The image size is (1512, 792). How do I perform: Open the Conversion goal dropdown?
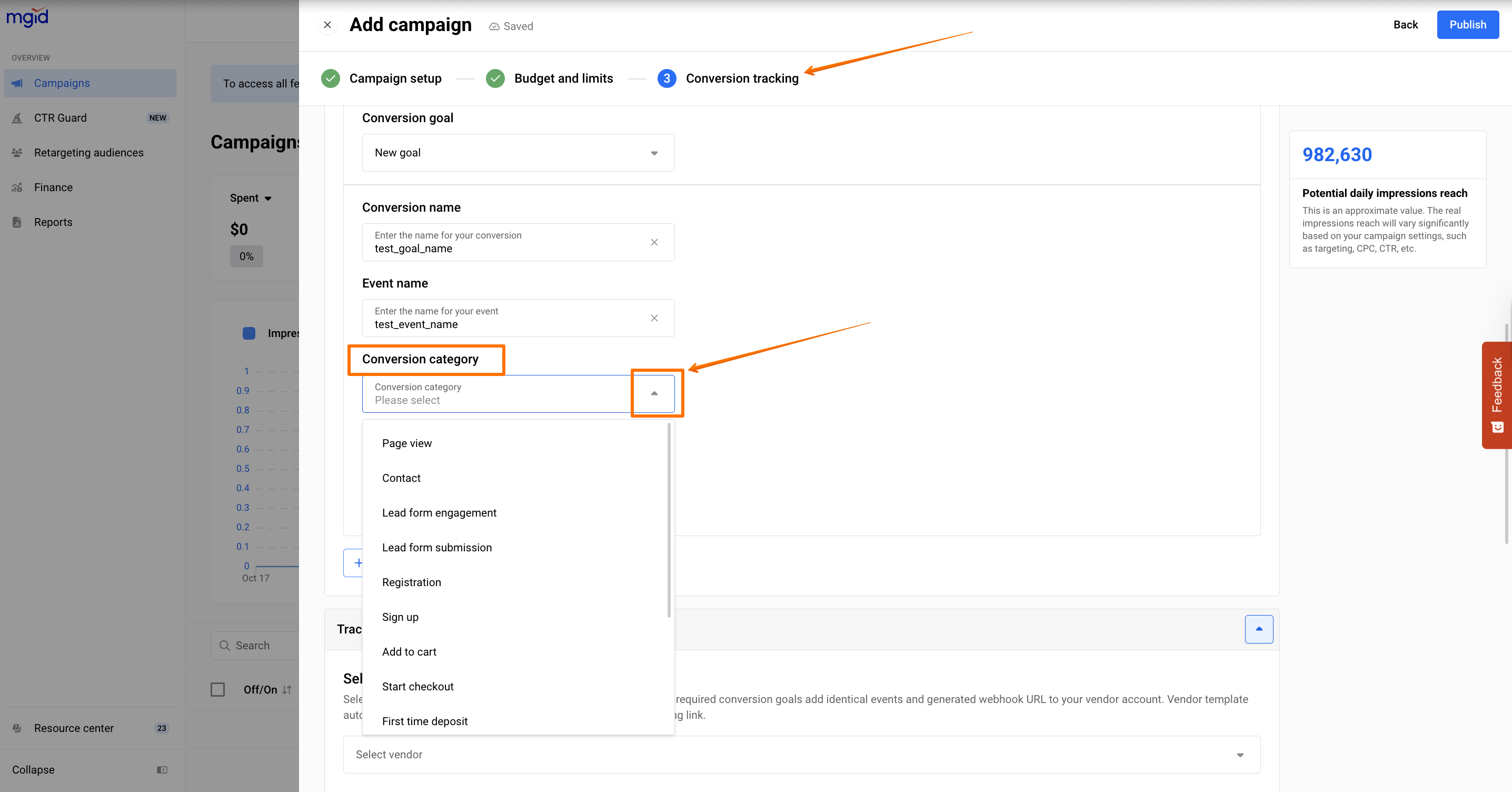click(518, 153)
